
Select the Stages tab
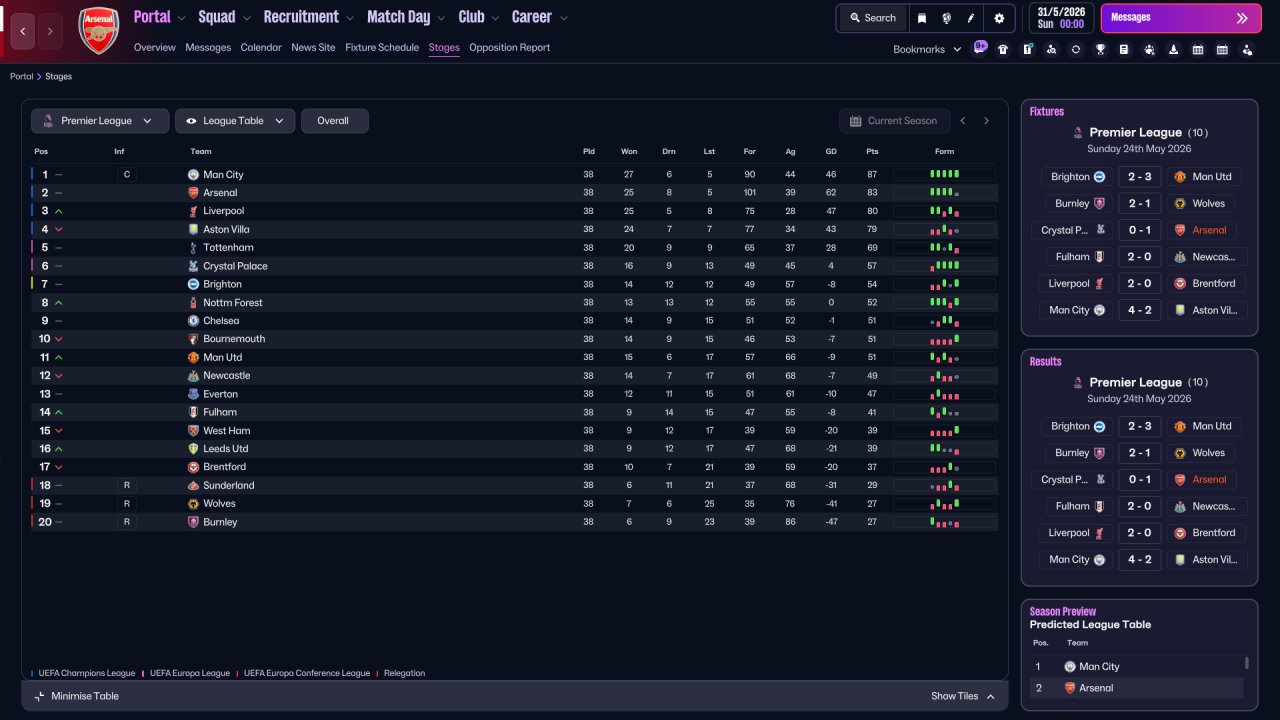(x=444, y=47)
